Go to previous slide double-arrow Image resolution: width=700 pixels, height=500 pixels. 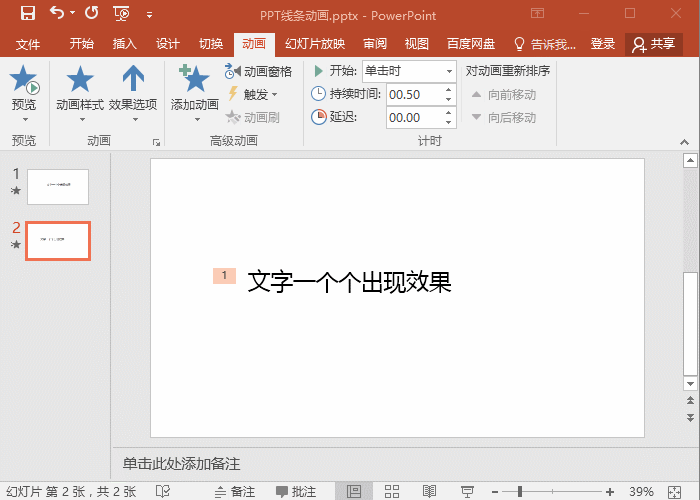(690, 400)
